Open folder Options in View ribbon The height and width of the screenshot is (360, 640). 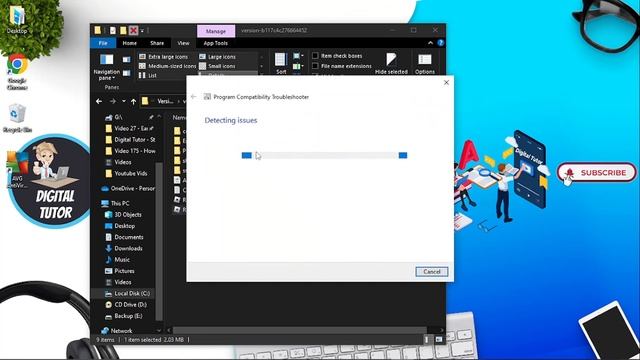pos(425,63)
